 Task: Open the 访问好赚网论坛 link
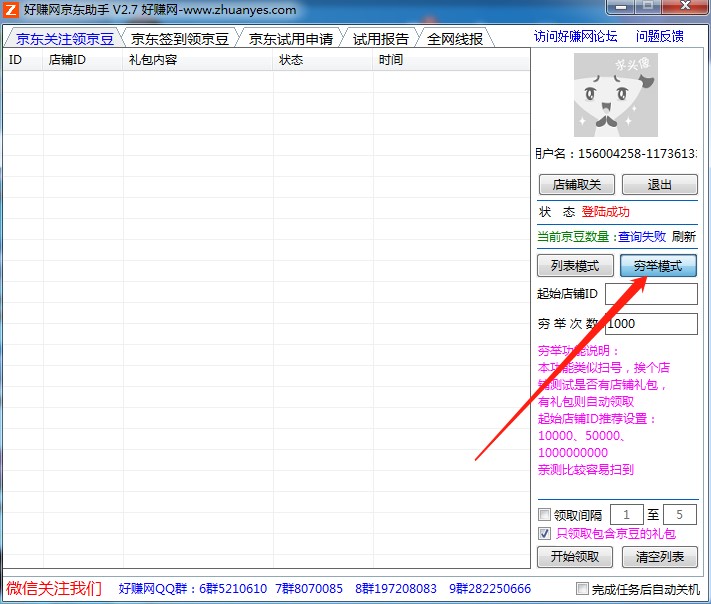click(575, 36)
